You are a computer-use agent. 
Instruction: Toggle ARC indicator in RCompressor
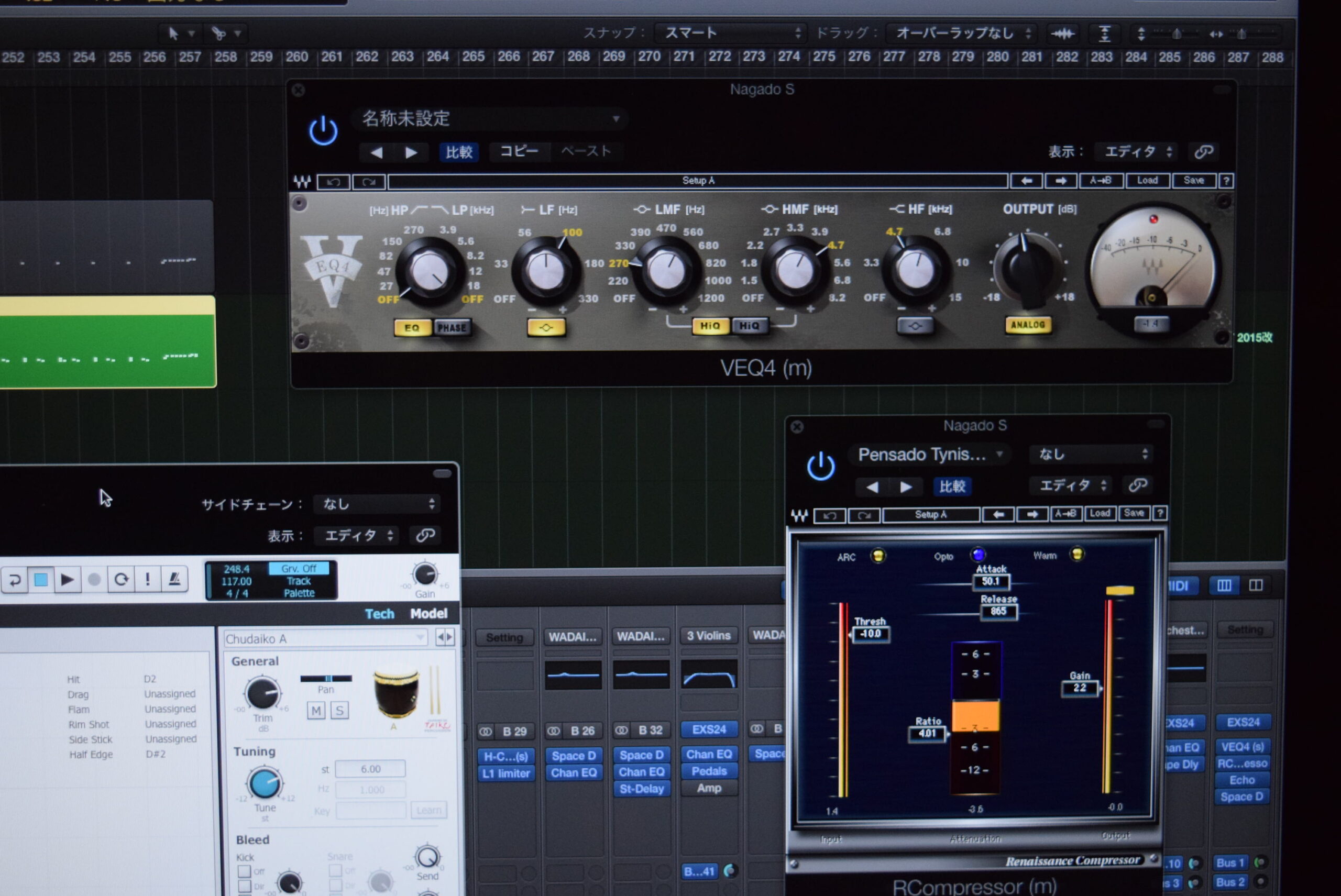point(878,556)
